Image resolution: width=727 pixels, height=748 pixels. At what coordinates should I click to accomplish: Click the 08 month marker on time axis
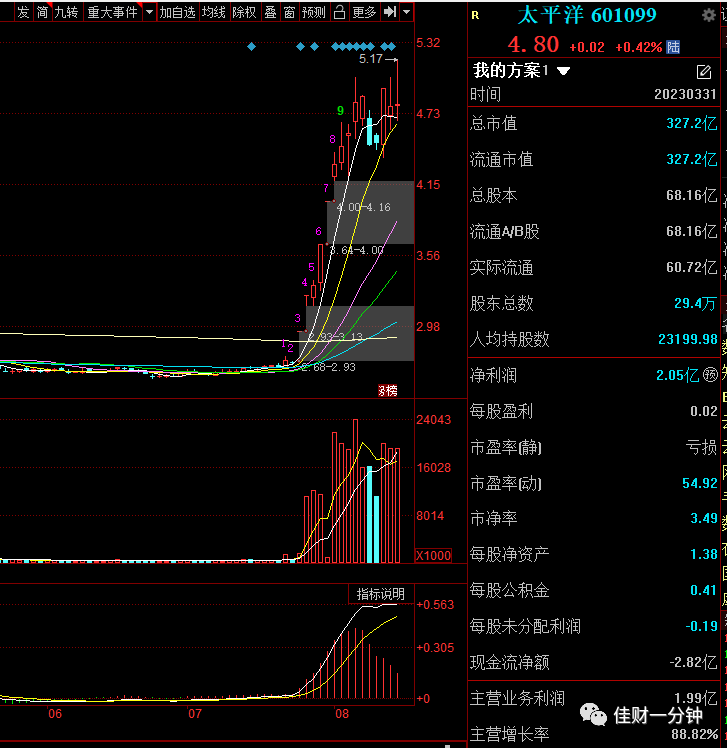coord(342,714)
